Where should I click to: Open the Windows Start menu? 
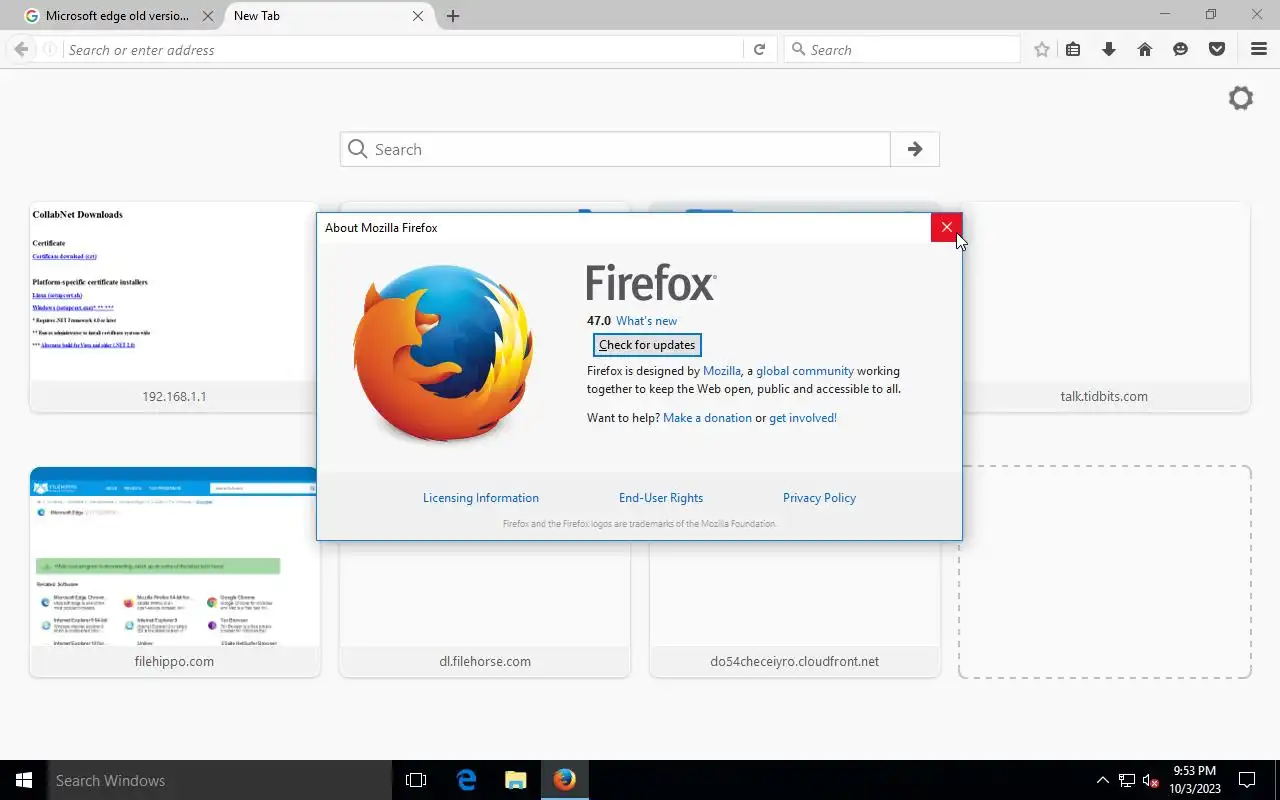(24, 780)
